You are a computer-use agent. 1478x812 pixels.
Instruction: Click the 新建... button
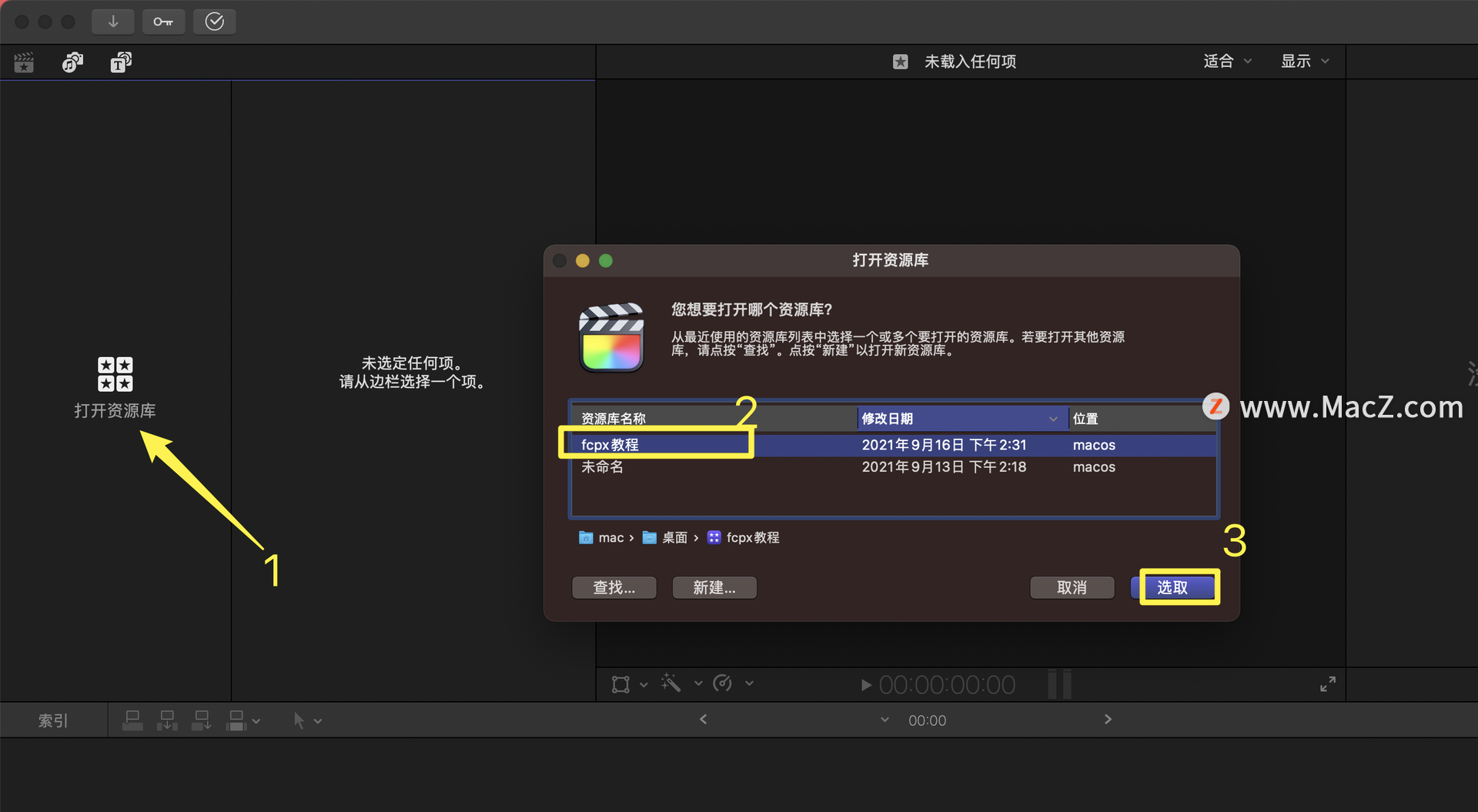point(714,588)
